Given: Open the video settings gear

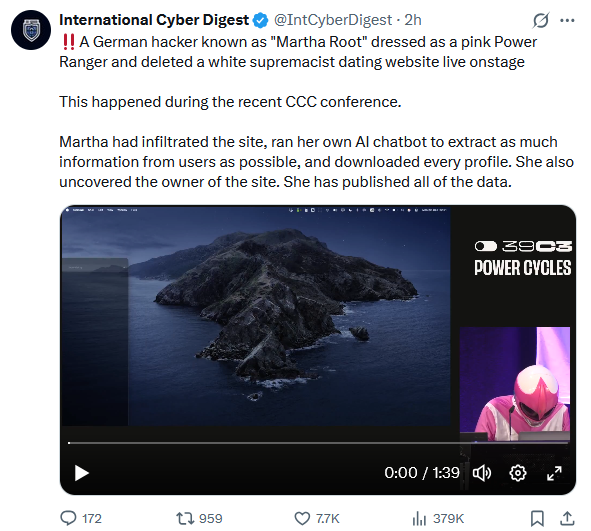Looking at the screenshot, I should 518,473.
